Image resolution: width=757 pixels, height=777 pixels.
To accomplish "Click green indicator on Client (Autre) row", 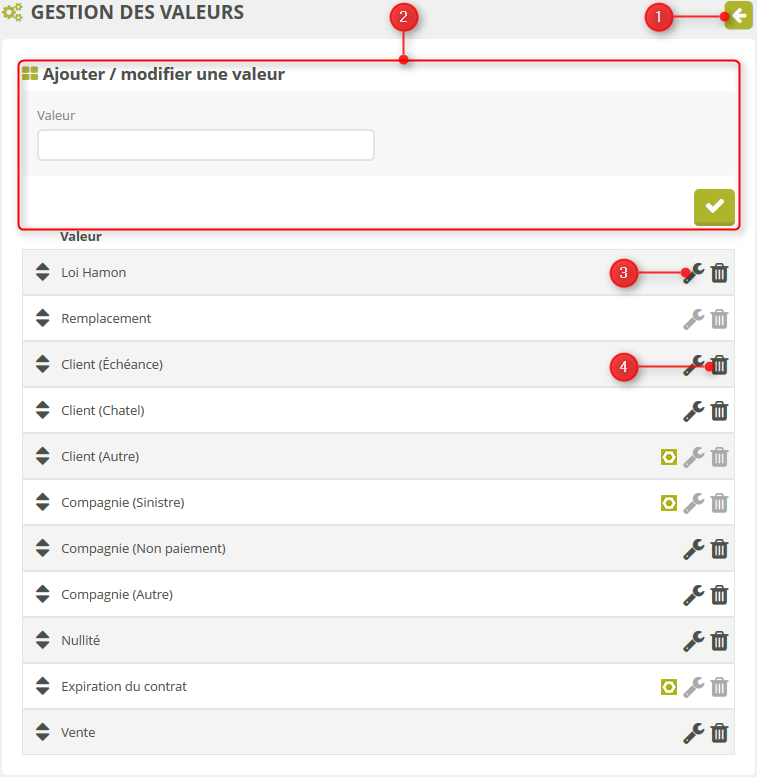I will click(x=669, y=457).
